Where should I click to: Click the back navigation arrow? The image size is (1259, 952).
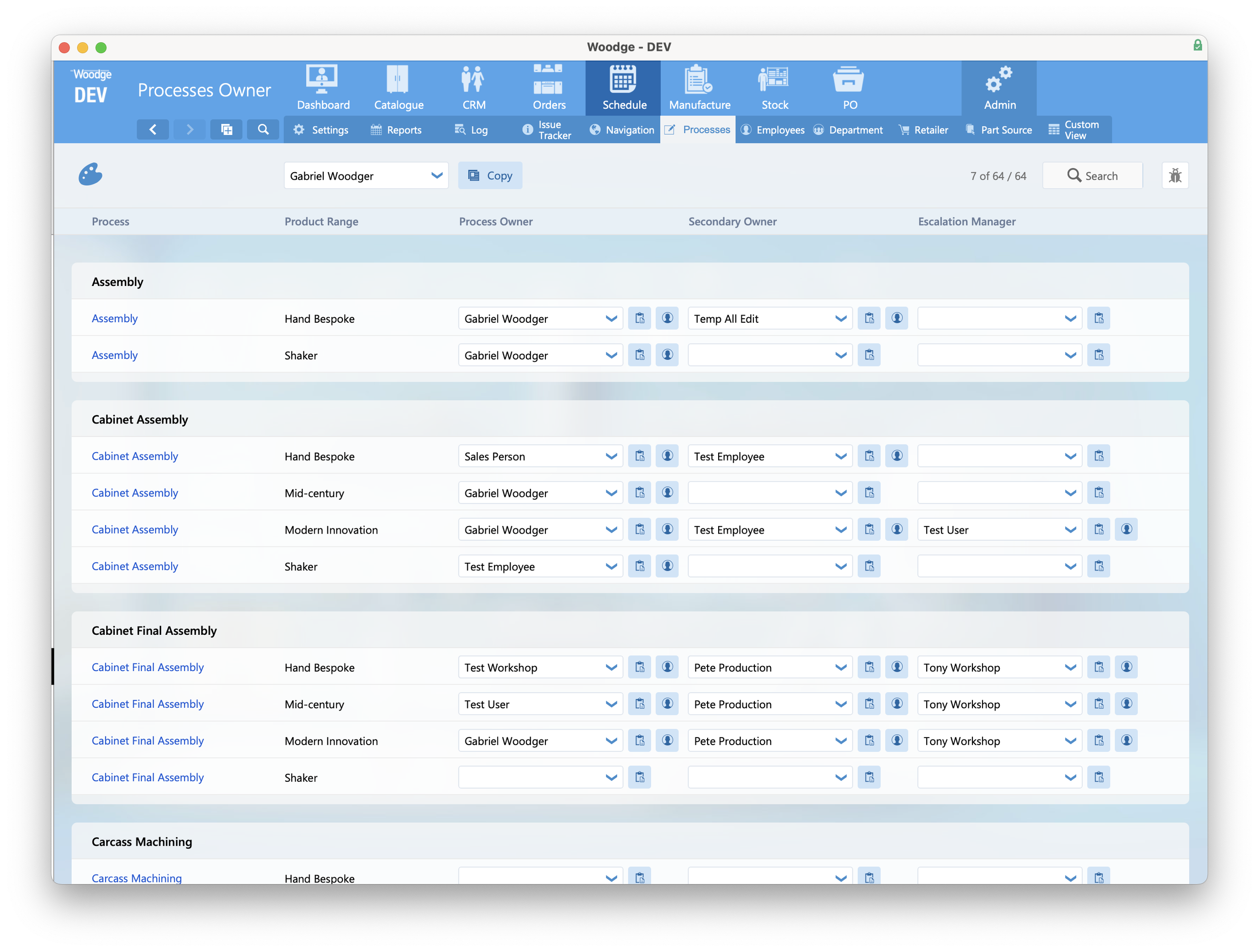tap(153, 130)
